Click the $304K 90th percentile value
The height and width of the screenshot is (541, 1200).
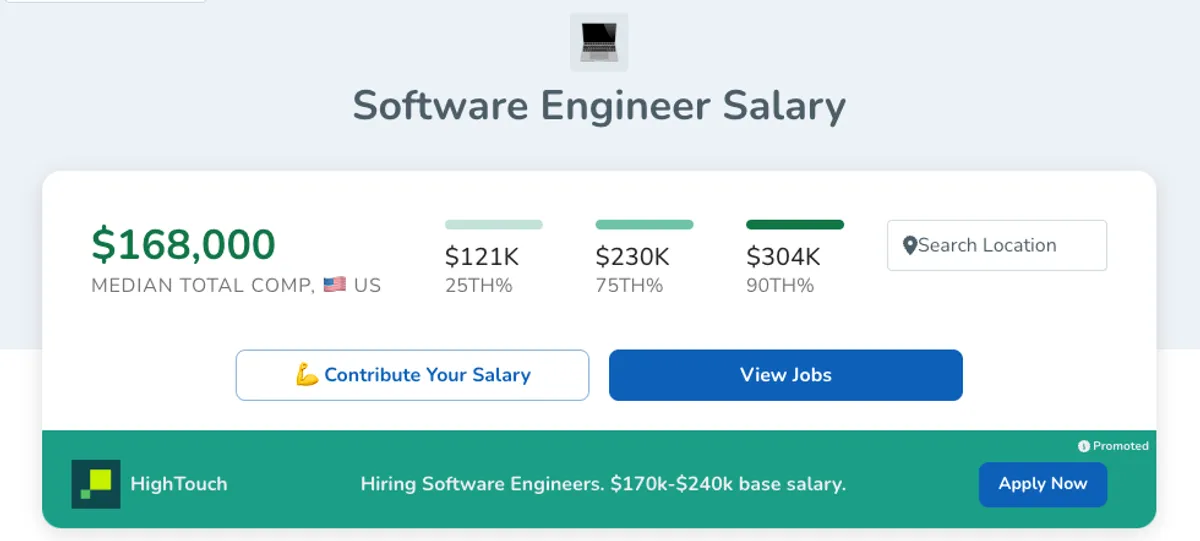point(783,257)
